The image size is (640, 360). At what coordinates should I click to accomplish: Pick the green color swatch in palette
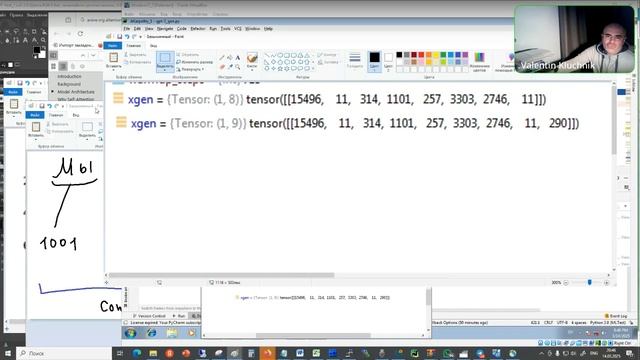pyautogui.click(x=443, y=55)
